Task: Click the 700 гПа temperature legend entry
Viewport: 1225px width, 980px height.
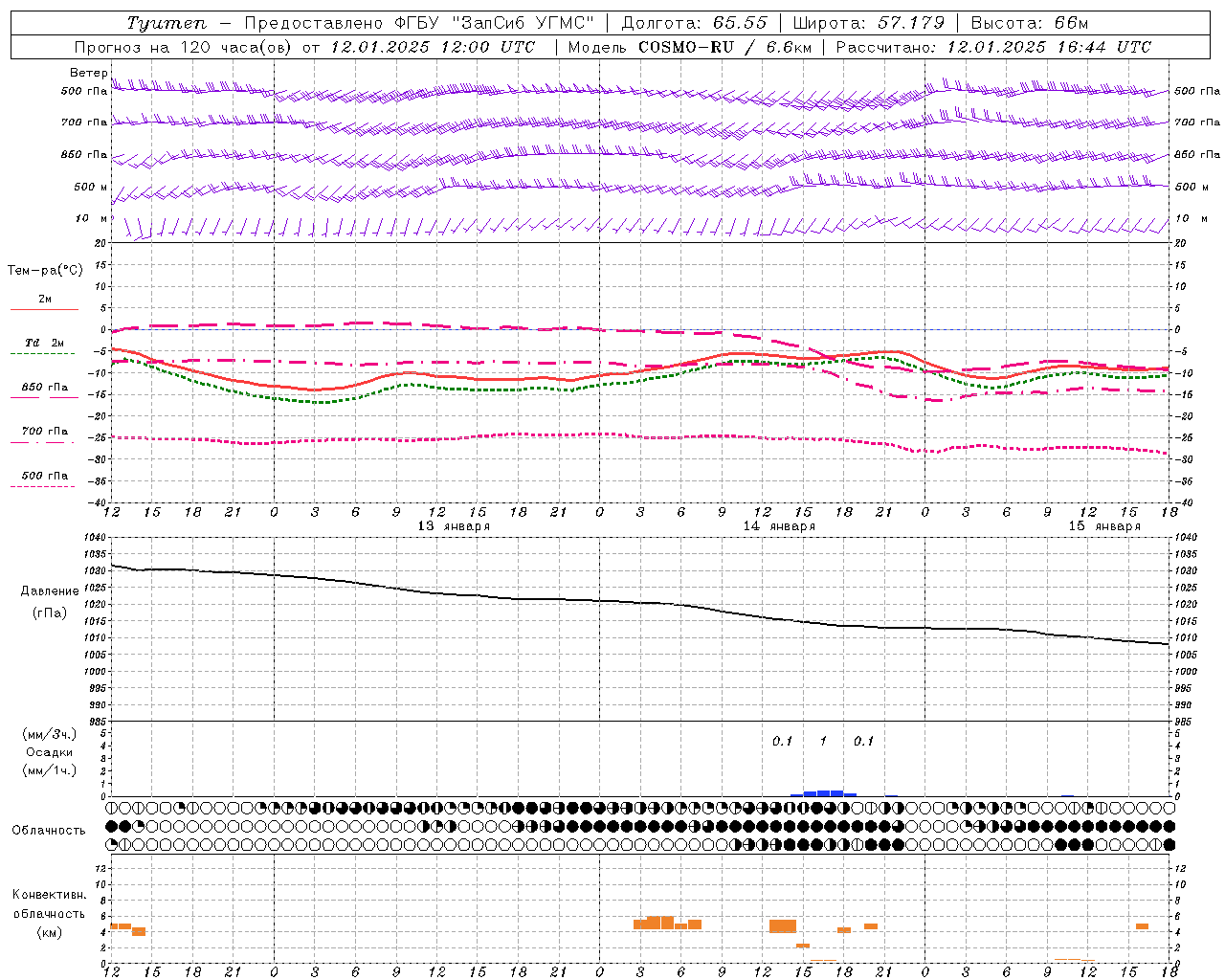Action: 45,431
